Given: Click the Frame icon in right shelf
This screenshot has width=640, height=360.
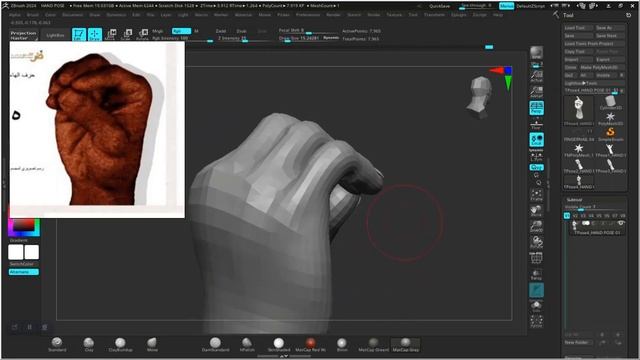Looking at the screenshot, I should pyautogui.click(x=536, y=194).
